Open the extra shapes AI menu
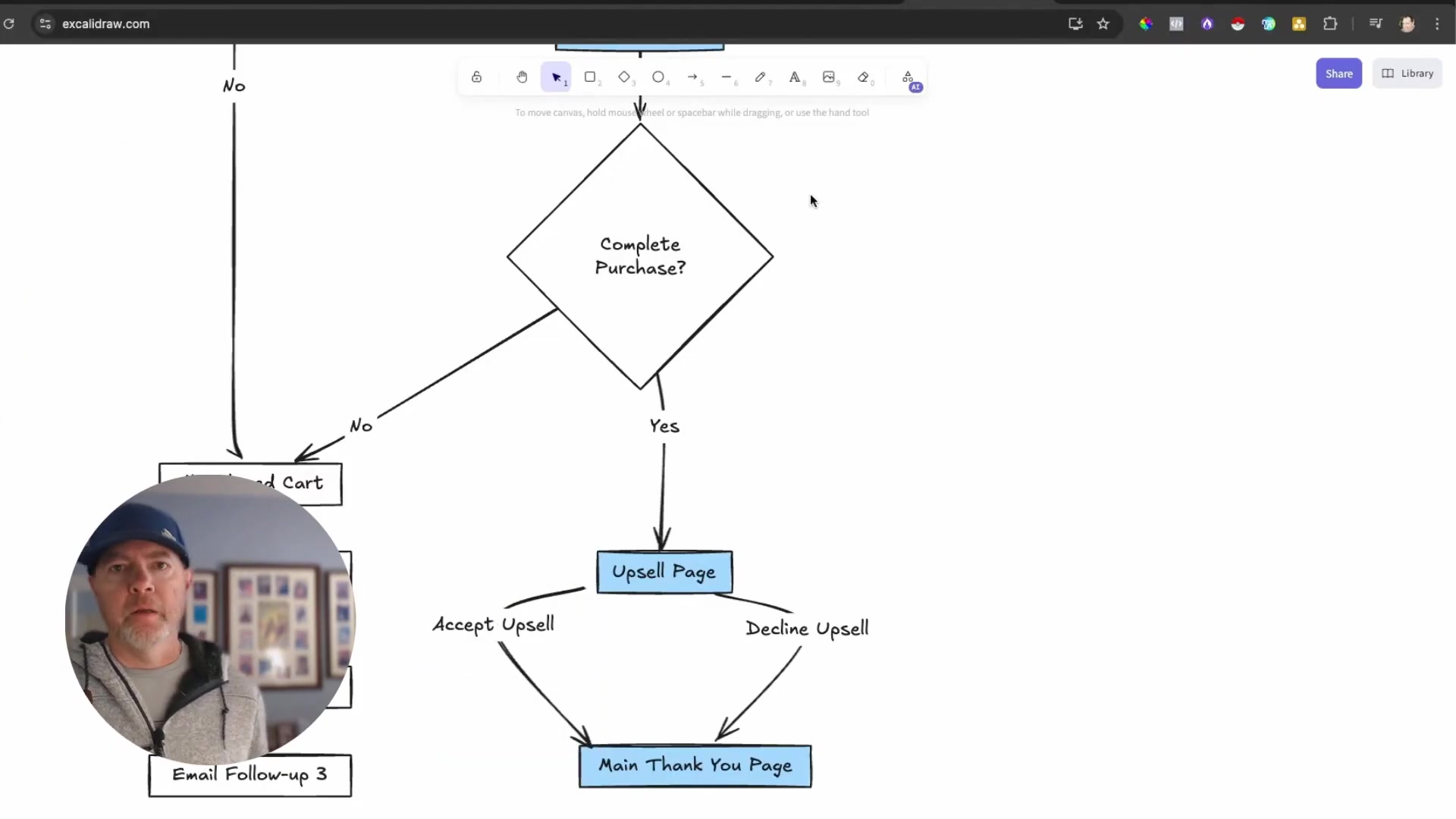This screenshot has width=1456, height=819. 908,77
